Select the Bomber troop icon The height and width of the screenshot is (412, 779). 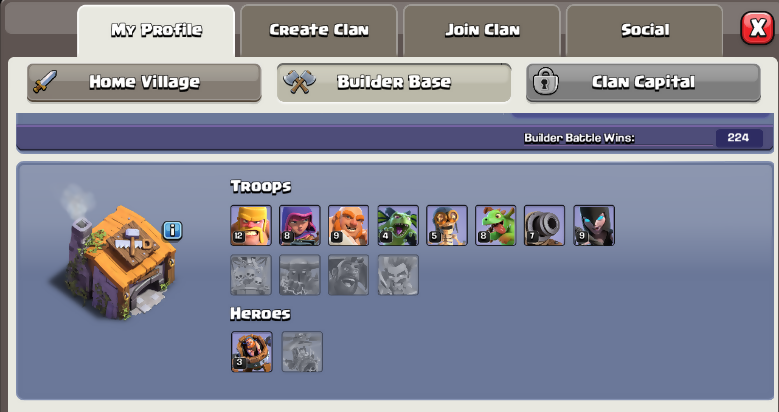[x=447, y=225]
